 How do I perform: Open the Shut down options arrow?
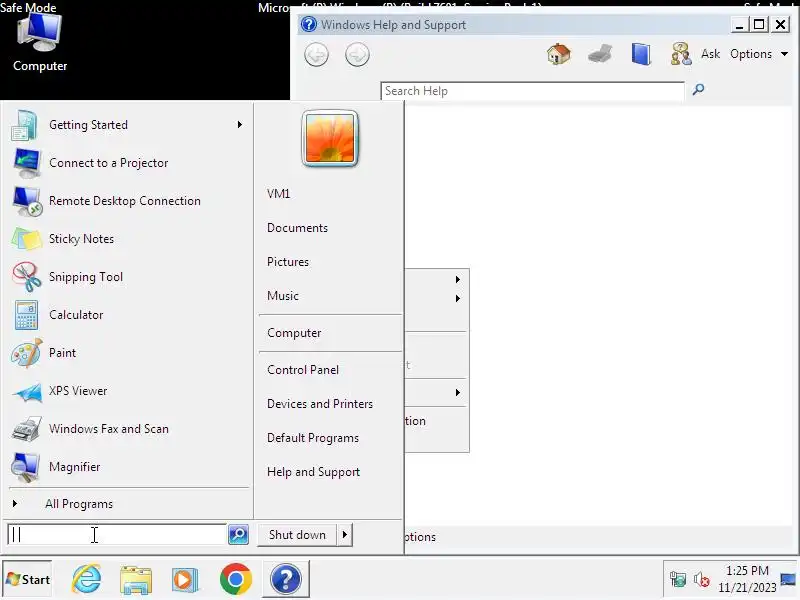pos(345,535)
